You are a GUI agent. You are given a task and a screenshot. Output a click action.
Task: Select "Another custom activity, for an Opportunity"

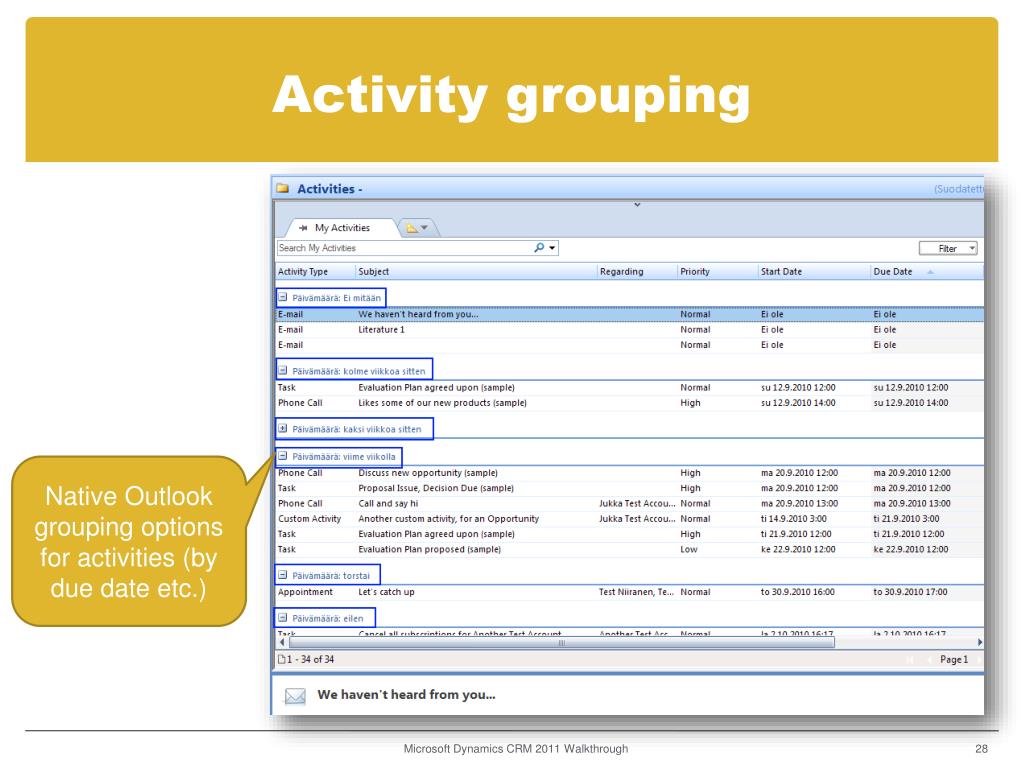[x=630, y=519]
